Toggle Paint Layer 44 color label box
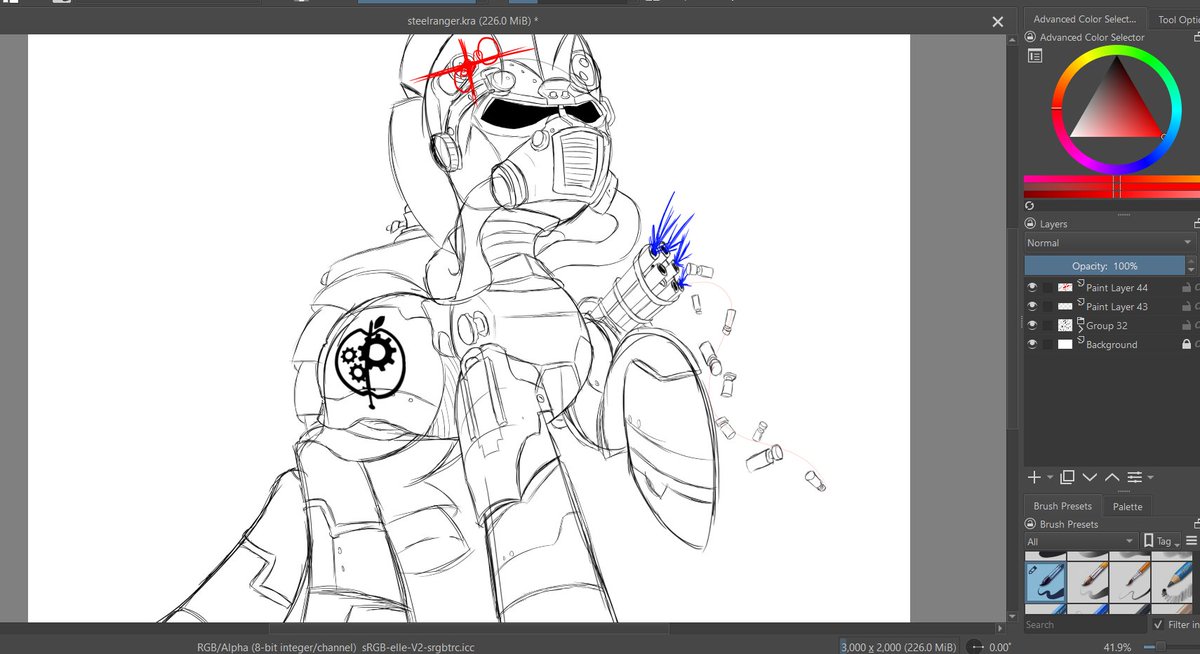The height and width of the screenshot is (654, 1200). point(1048,287)
